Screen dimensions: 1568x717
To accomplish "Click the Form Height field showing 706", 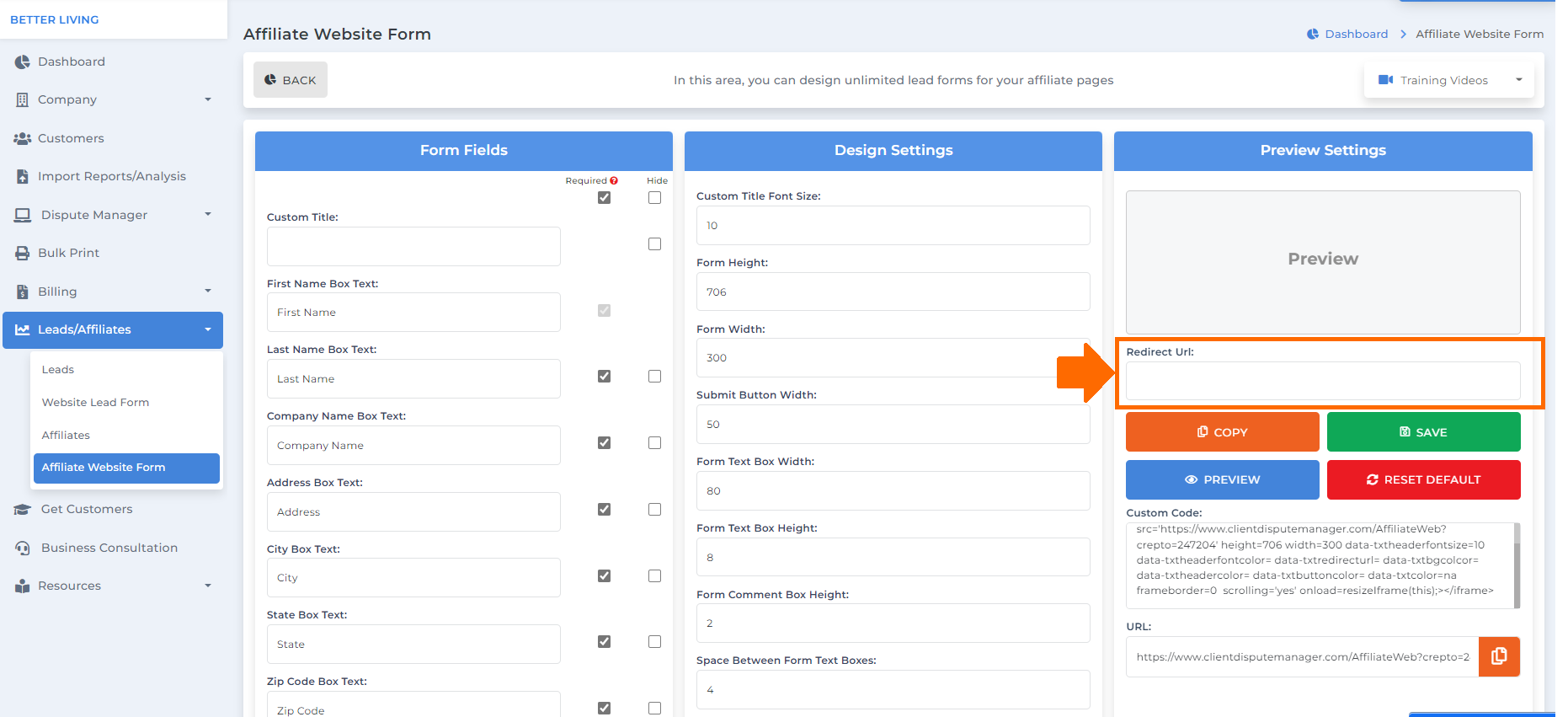I will click(893, 292).
